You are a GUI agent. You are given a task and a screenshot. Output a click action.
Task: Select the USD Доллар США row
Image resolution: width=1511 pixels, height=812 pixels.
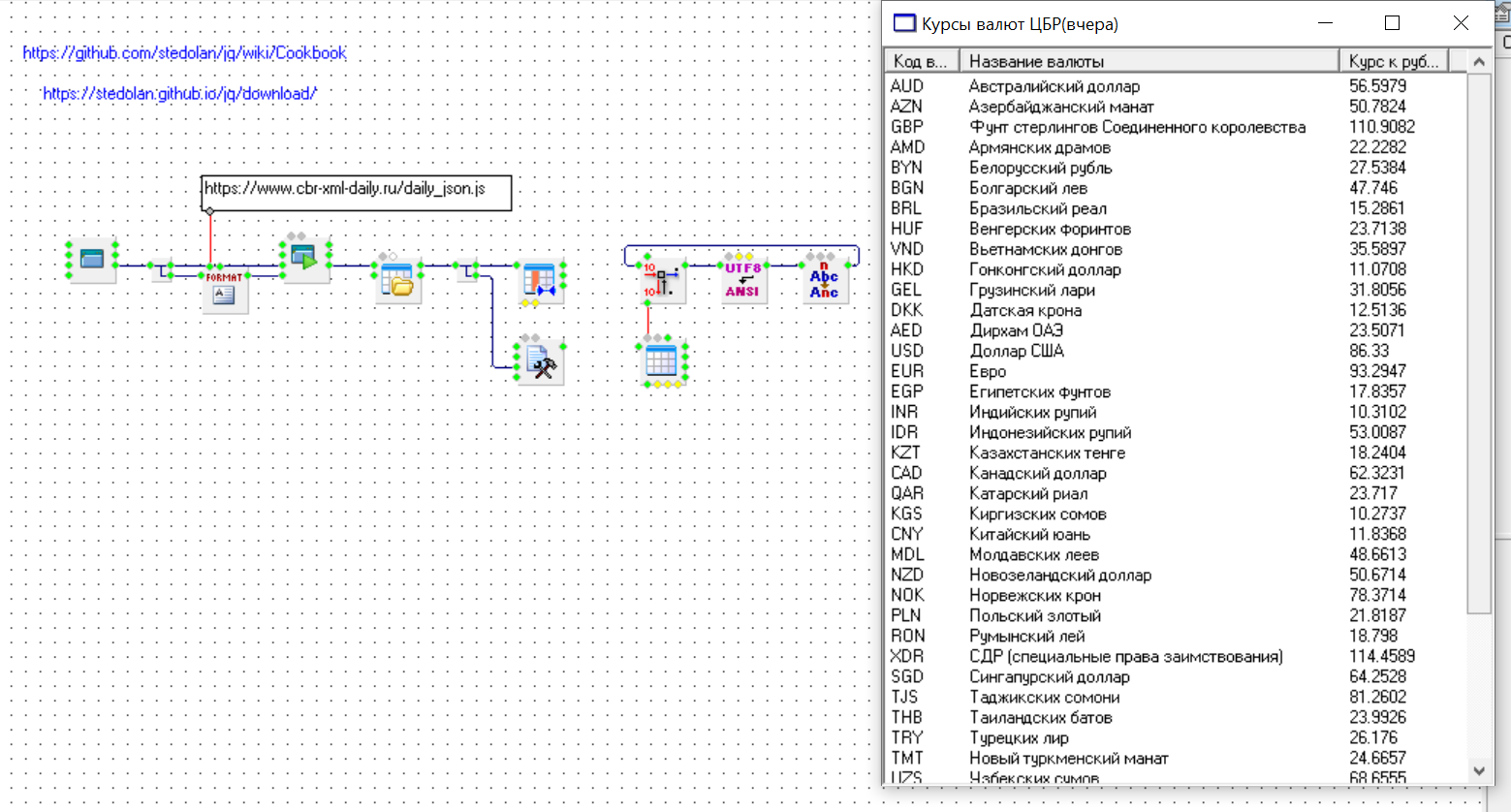coord(1016,351)
